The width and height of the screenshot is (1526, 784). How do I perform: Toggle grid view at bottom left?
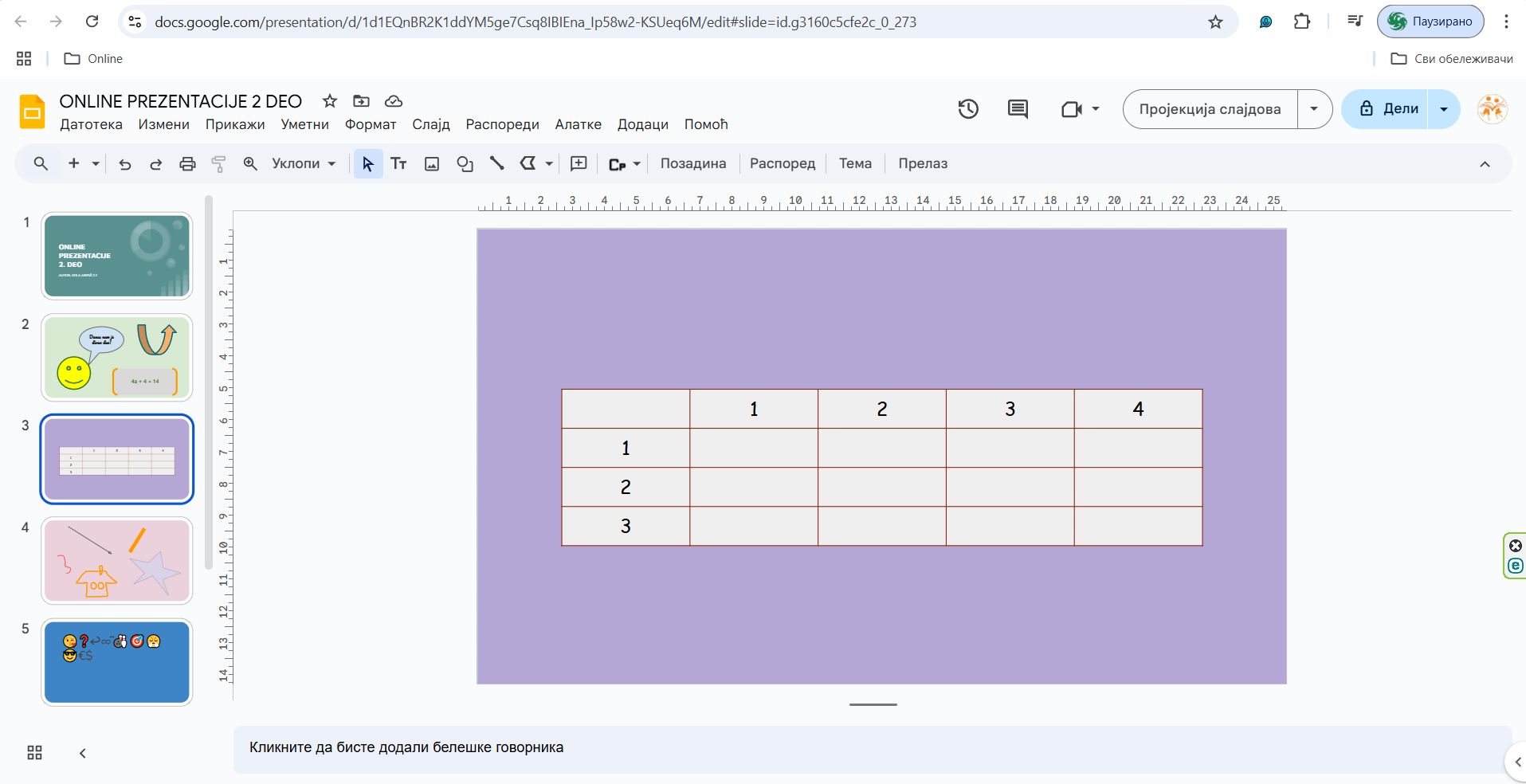point(34,753)
